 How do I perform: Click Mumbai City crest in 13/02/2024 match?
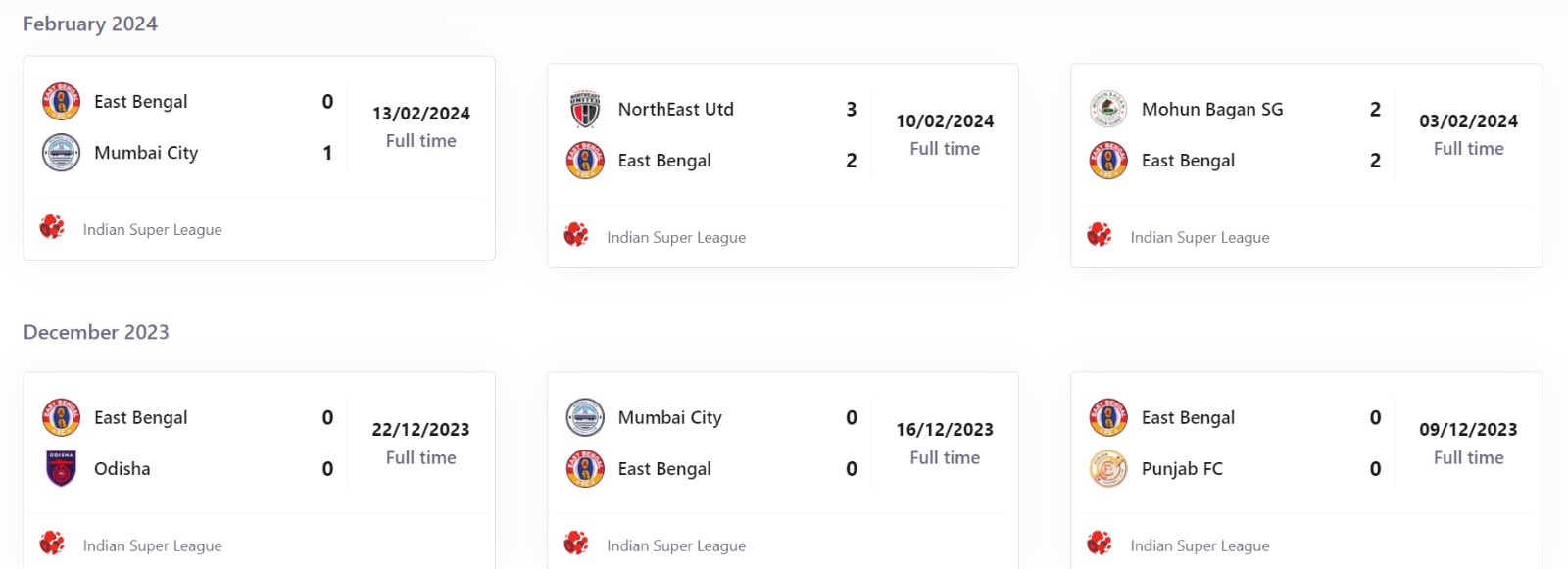61,153
